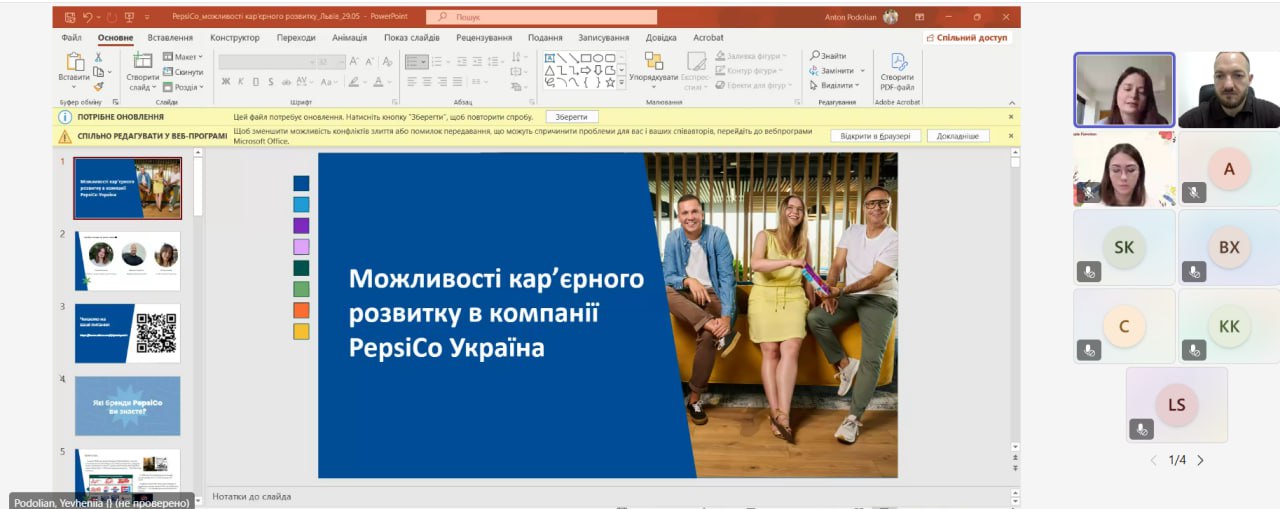Toggle underline formatting
Screen dimensions: 1280x509
[x=255, y=82]
